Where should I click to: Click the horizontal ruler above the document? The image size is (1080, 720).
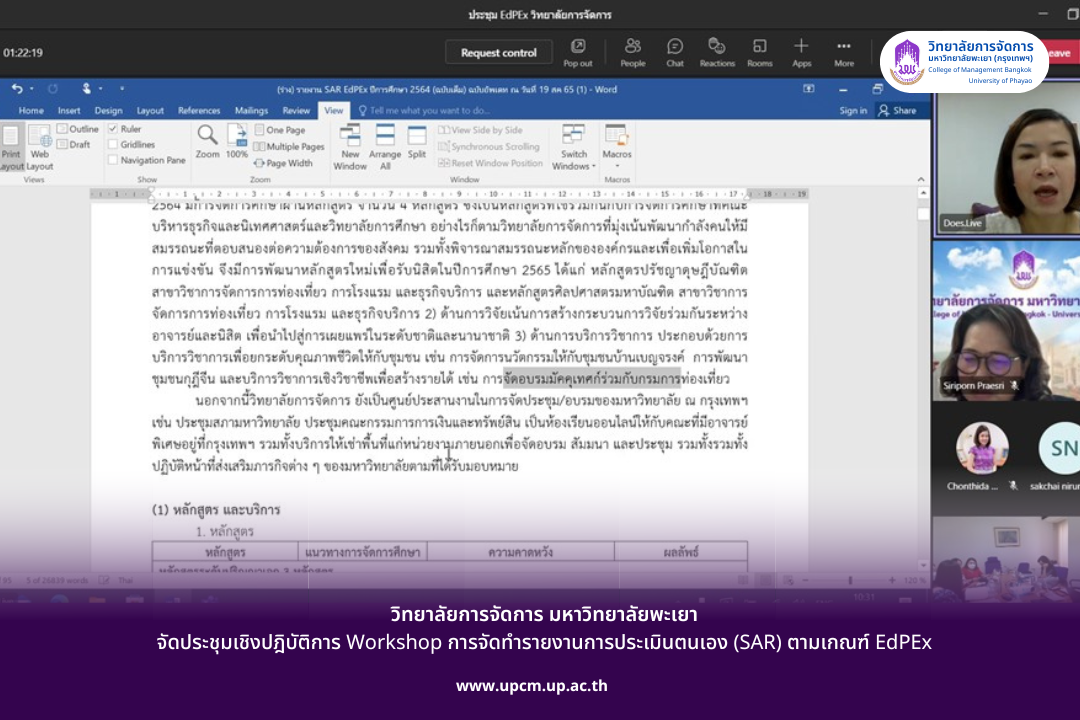tap(448, 194)
